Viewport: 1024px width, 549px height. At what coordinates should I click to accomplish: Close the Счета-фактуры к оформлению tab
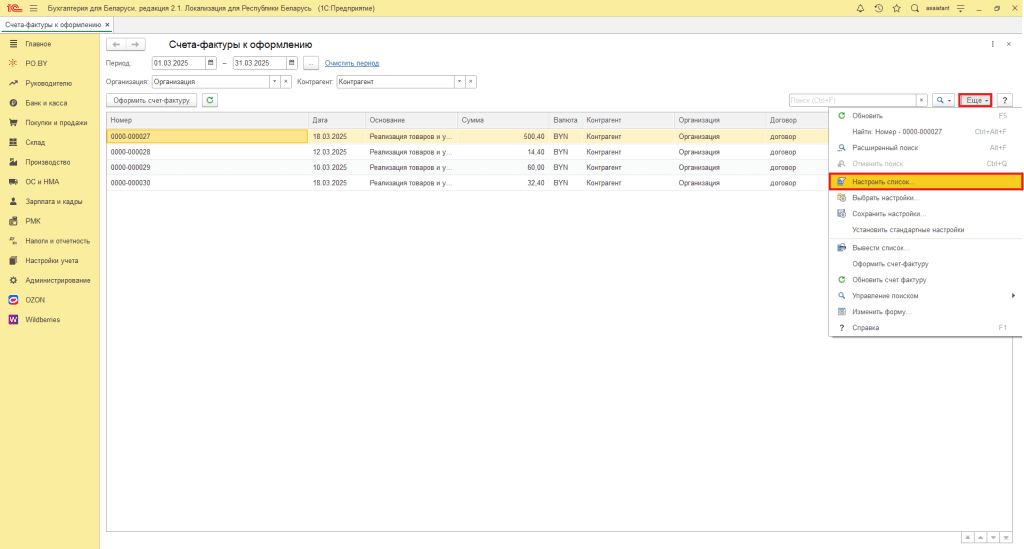(x=108, y=25)
